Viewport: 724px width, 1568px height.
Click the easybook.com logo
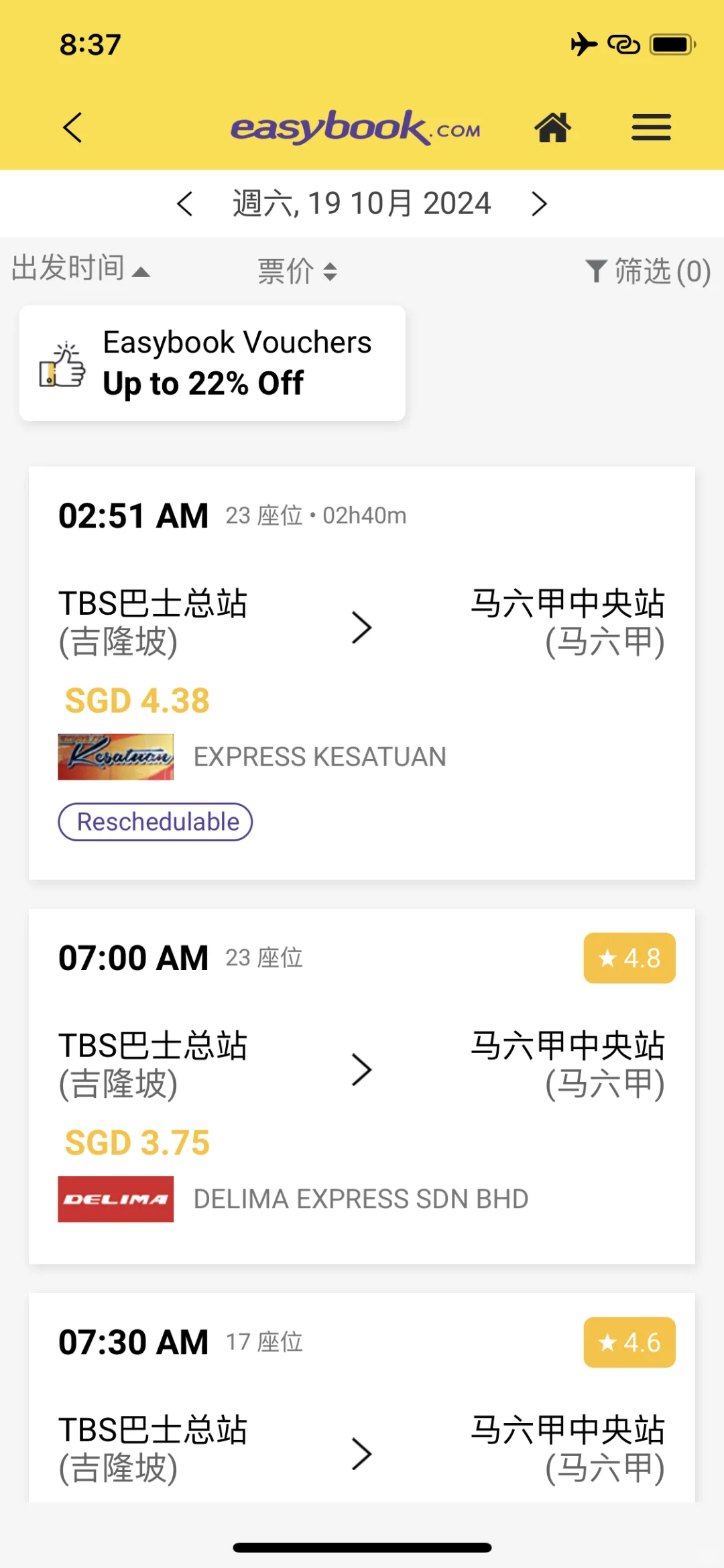(356, 127)
